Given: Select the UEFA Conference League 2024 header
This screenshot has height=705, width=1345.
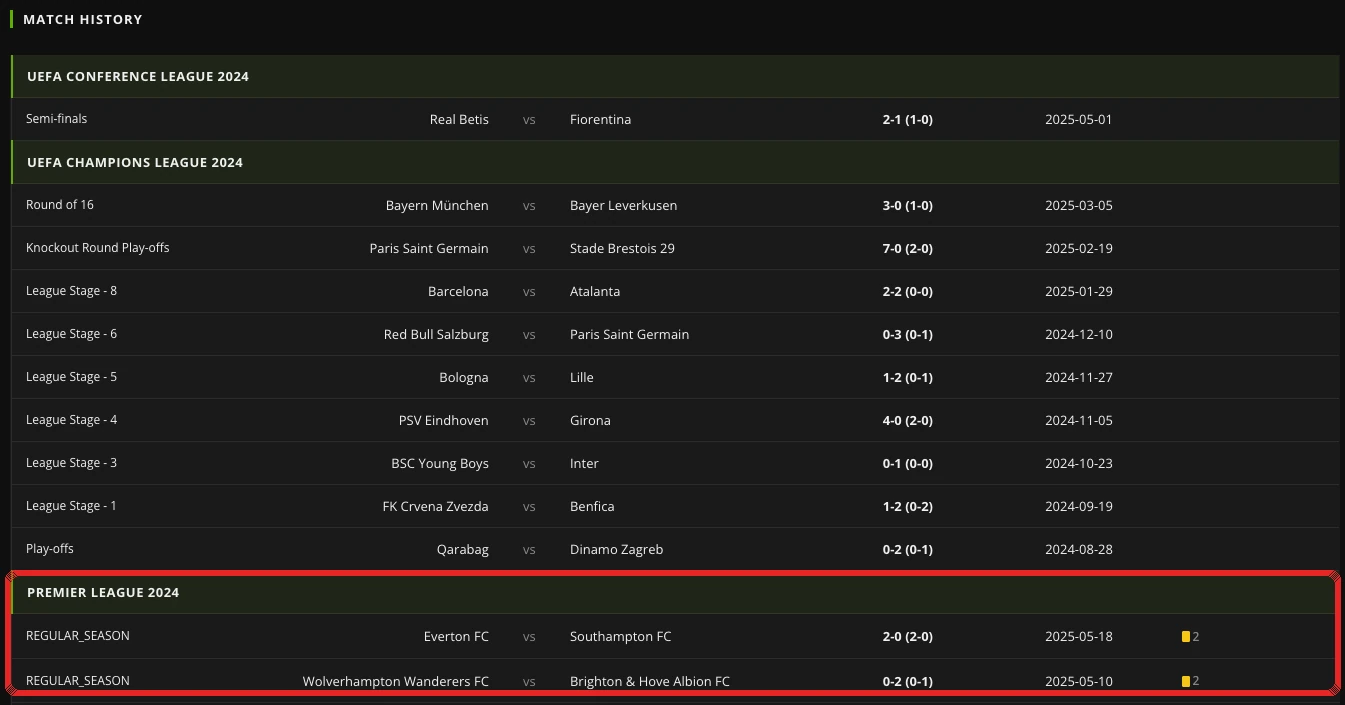Looking at the screenshot, I should pyautogui.click(x=675, y=76).
